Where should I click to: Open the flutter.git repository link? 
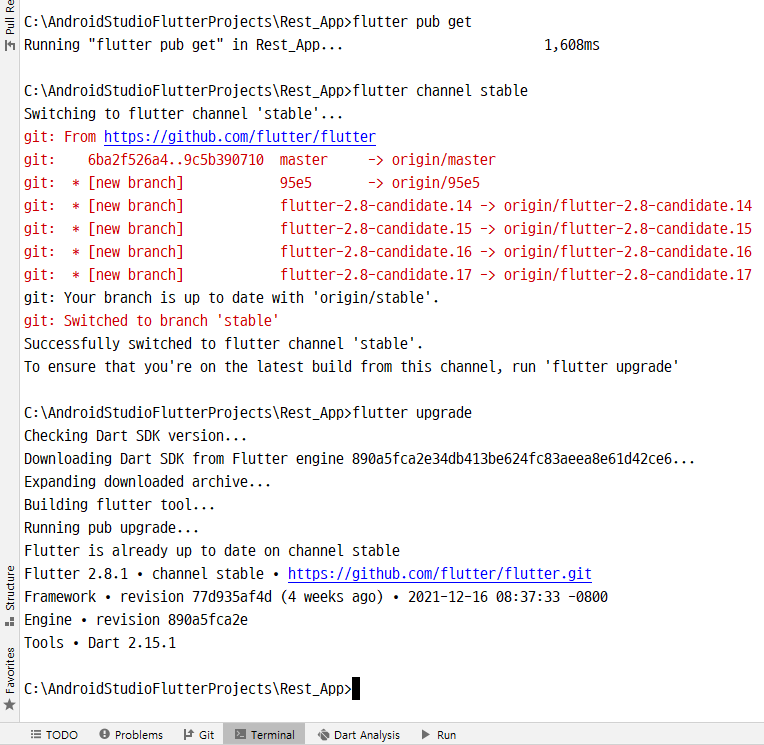coord(439,574)
